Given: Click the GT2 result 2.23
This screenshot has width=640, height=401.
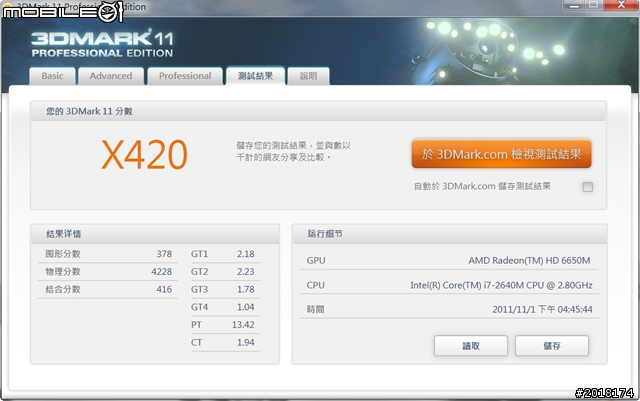Looking at the screenshot, I should [x=246, y=272].
